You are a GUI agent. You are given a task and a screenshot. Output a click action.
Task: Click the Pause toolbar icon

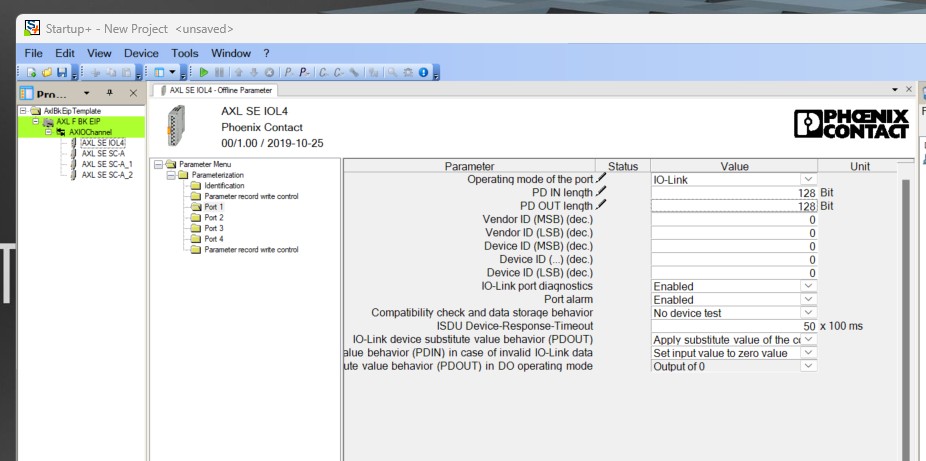(x=219, y=73)
